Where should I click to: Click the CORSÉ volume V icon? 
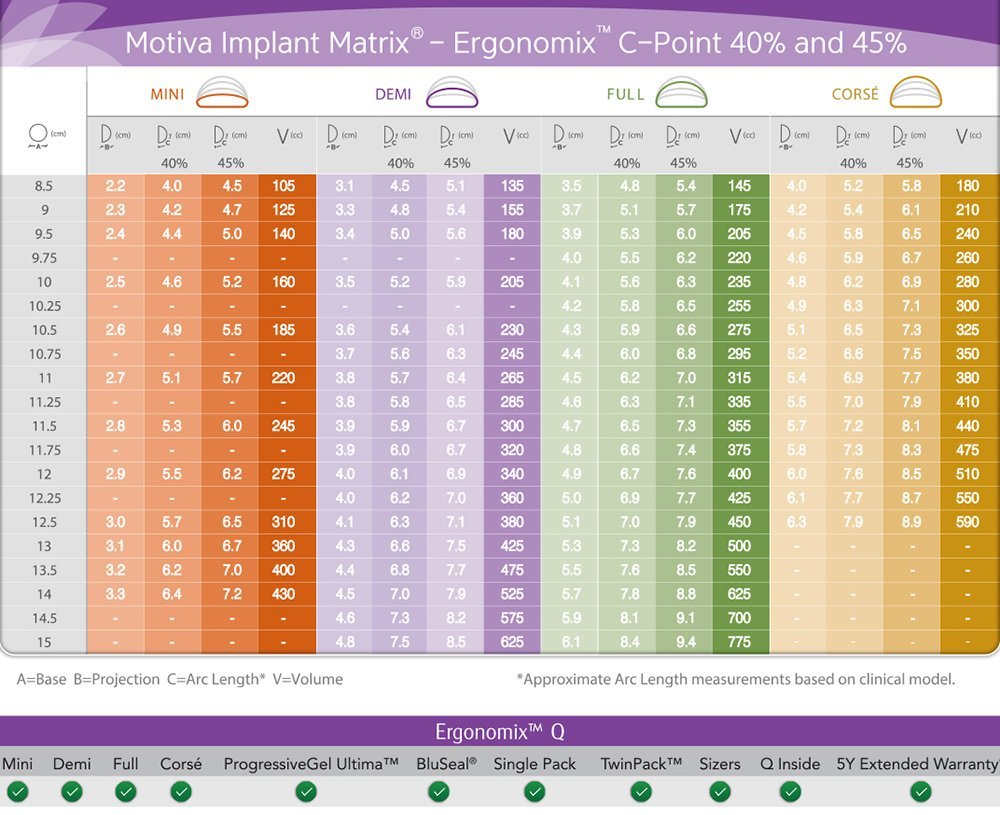click(967, 136)
